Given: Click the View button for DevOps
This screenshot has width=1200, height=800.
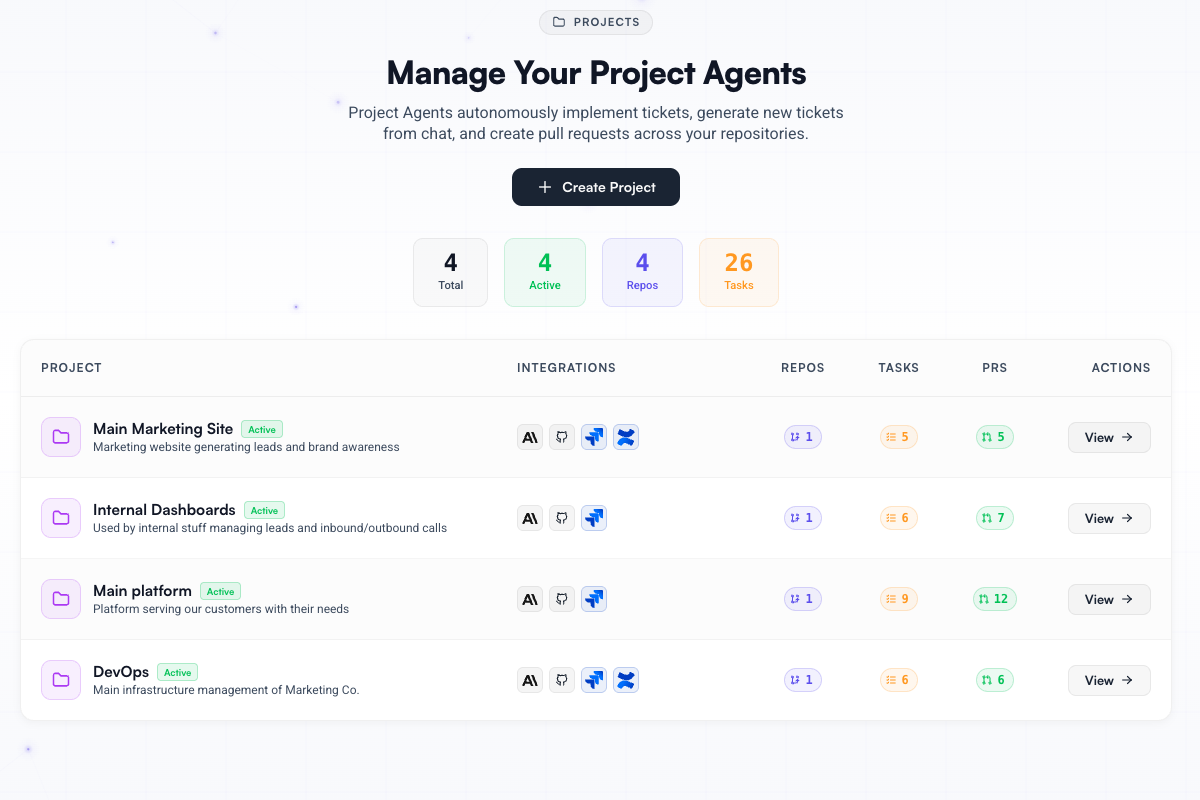Looking at the screenshot, I should coord(1109,680).
